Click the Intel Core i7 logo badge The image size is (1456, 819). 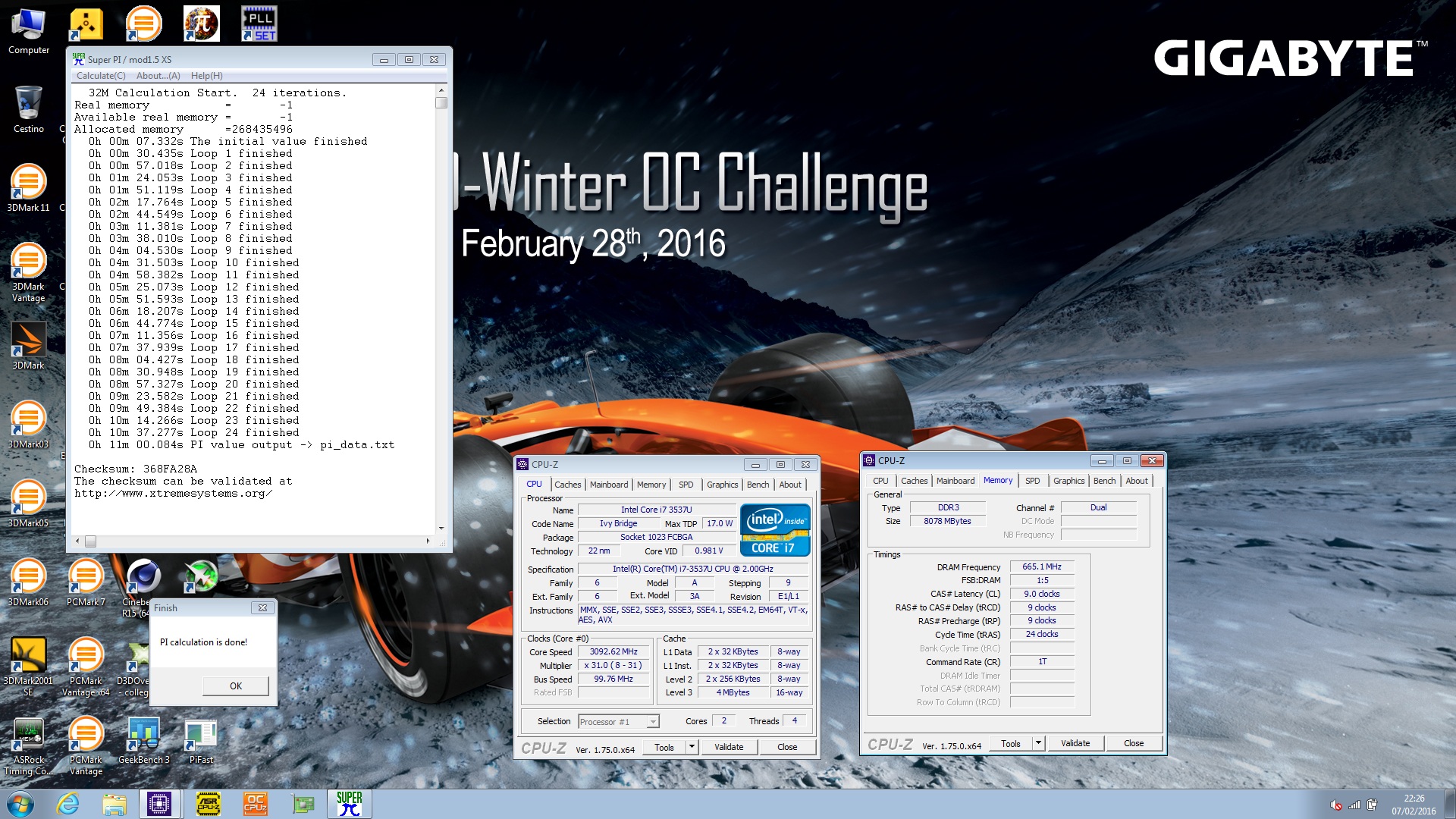click(x=775, y=530)
